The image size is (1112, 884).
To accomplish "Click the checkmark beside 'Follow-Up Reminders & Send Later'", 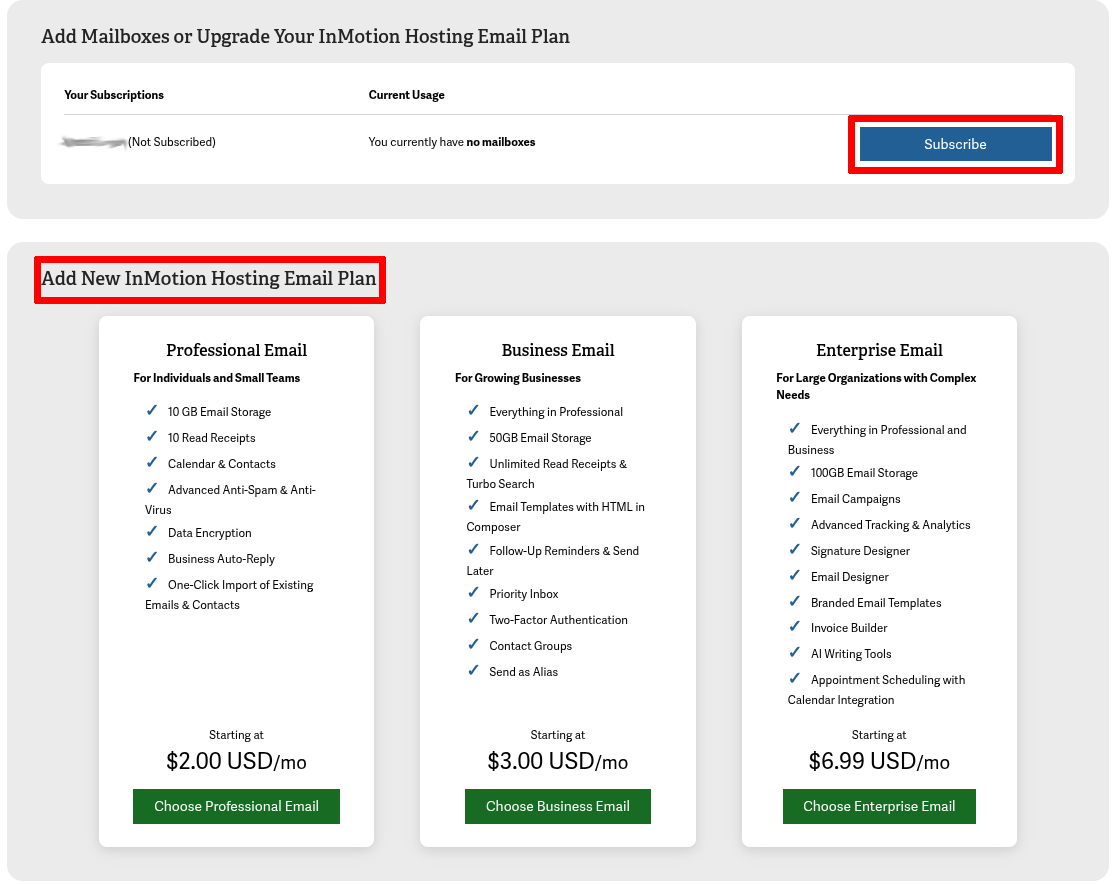I will 473,549.
